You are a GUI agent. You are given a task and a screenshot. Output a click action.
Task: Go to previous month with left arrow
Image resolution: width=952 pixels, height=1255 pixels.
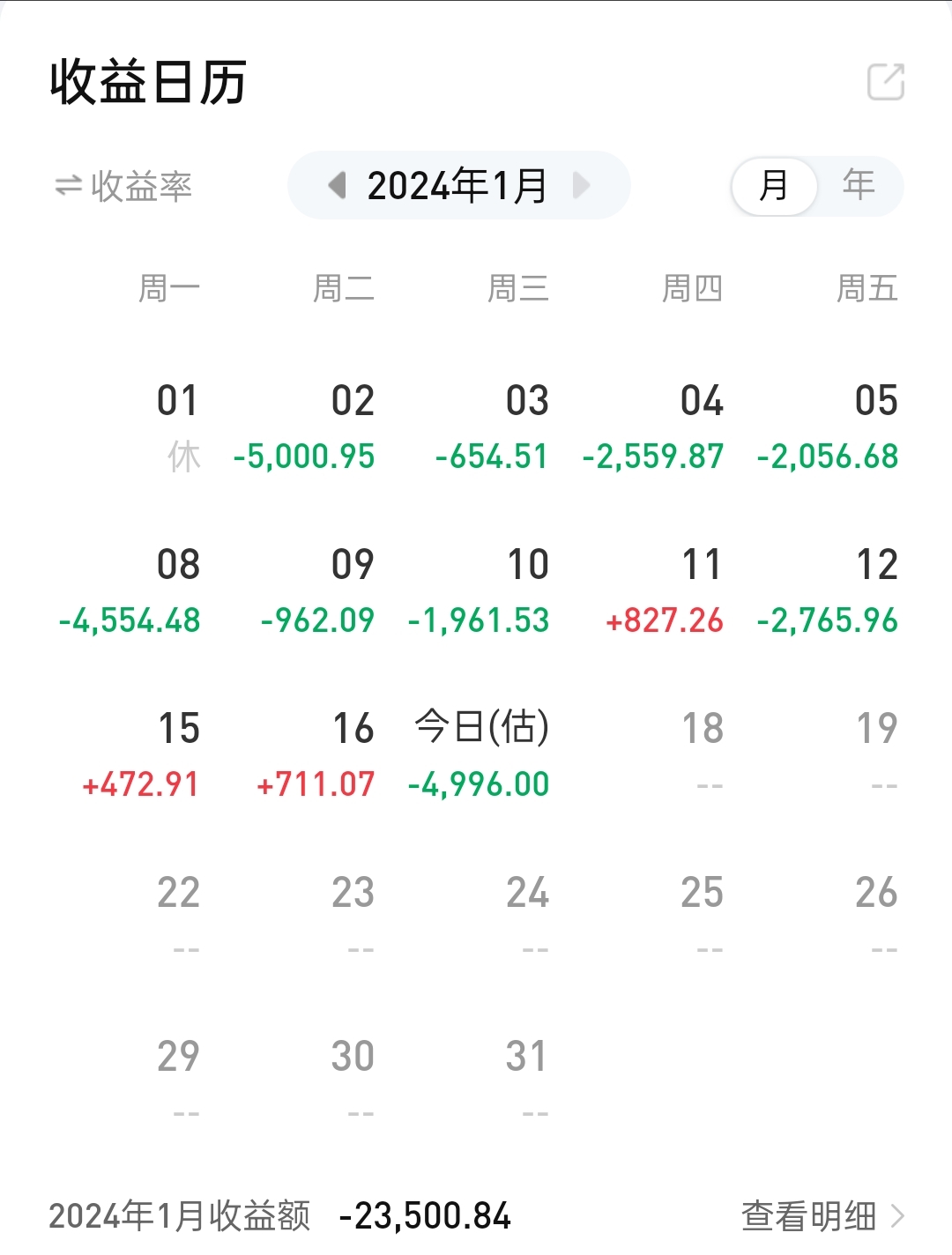point(337,185)
